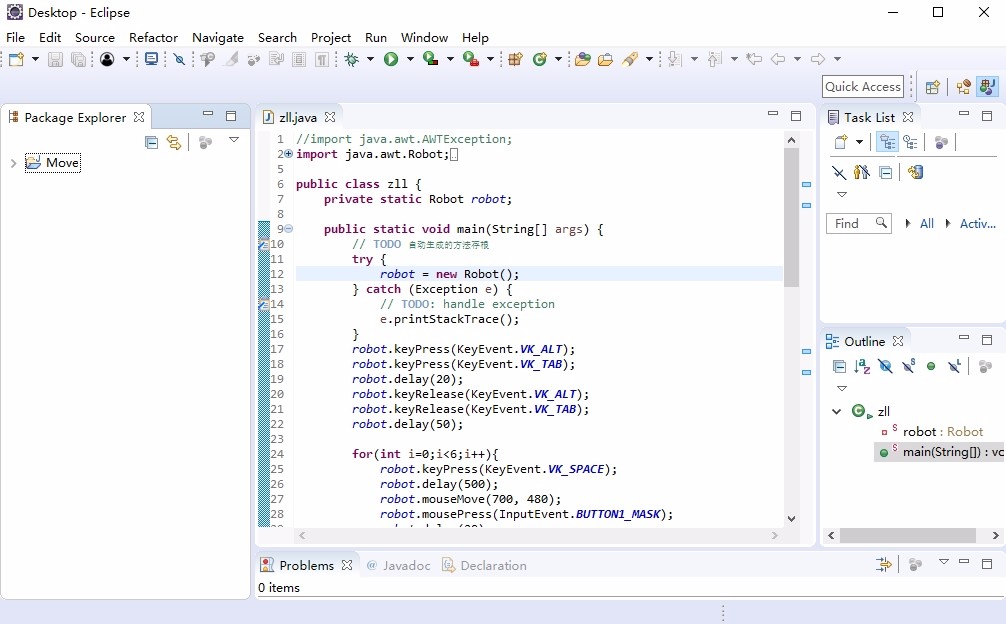This screenshot has width=1006, height=624.
Task: Toggle Hide Fields in Outline
Action: tap(885, 366)
